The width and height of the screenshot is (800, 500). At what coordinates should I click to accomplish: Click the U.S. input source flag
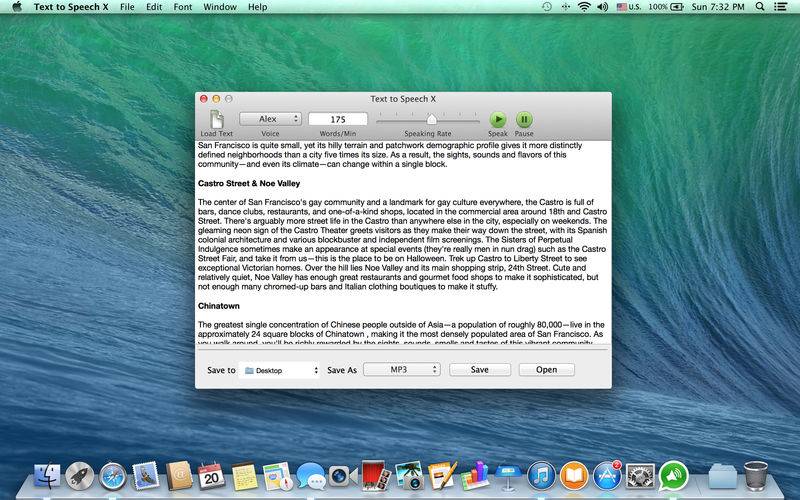pos(629,7)
